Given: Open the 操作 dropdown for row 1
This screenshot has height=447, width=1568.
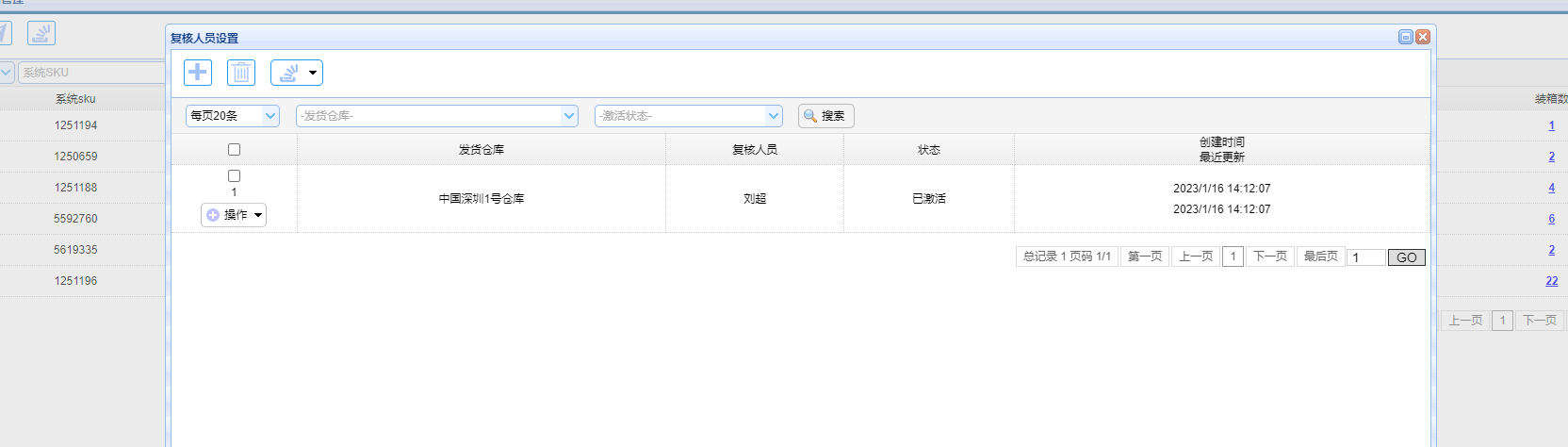Looking at the screenshot, I should pos(234,215).
